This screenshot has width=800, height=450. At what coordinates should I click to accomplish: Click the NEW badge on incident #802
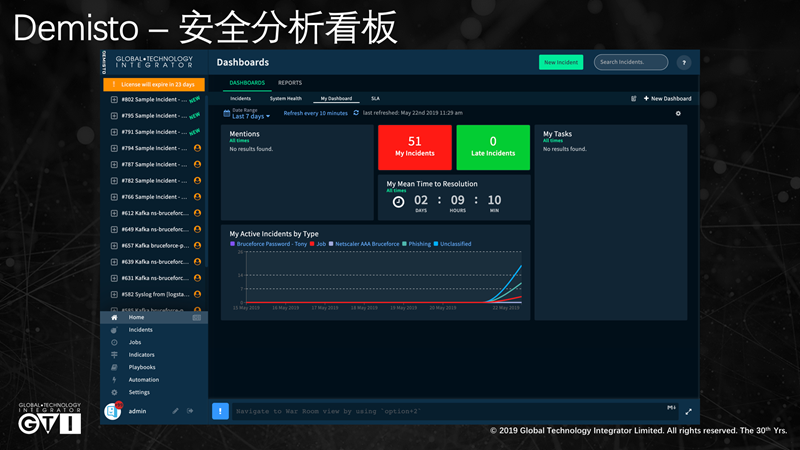[194, 99]
